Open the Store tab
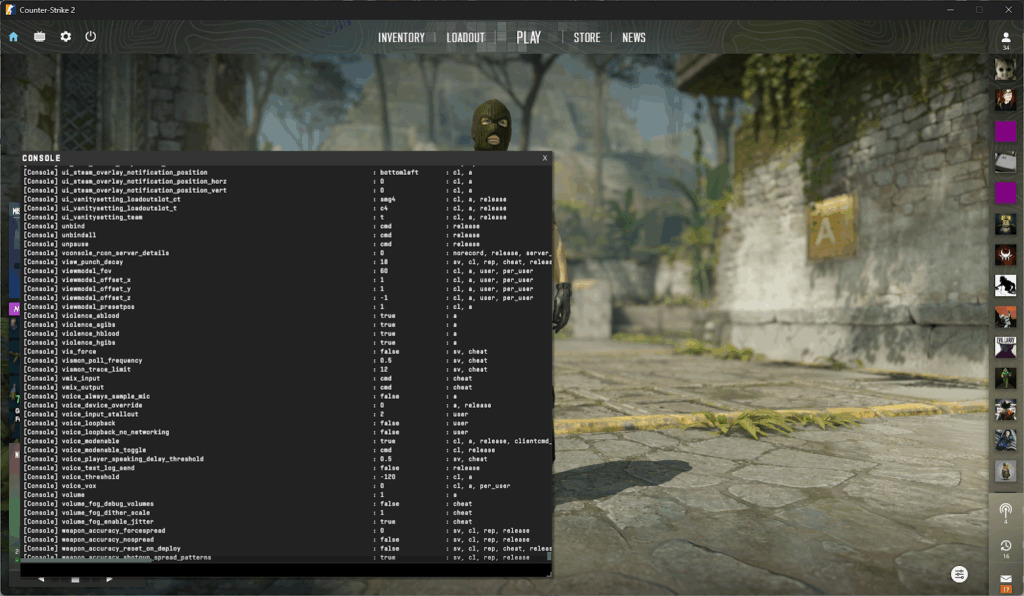 pyautogui.click(x=586, y=38)
